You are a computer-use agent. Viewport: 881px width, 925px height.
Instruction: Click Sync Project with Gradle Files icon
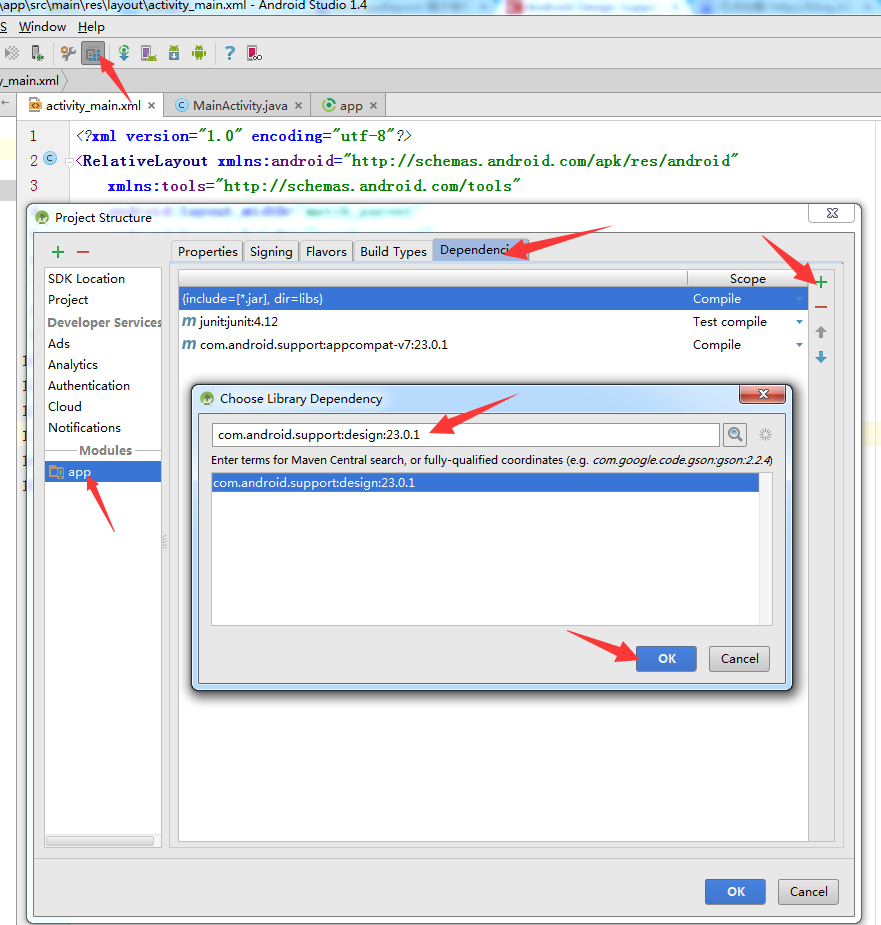click(x=123, y=54)
